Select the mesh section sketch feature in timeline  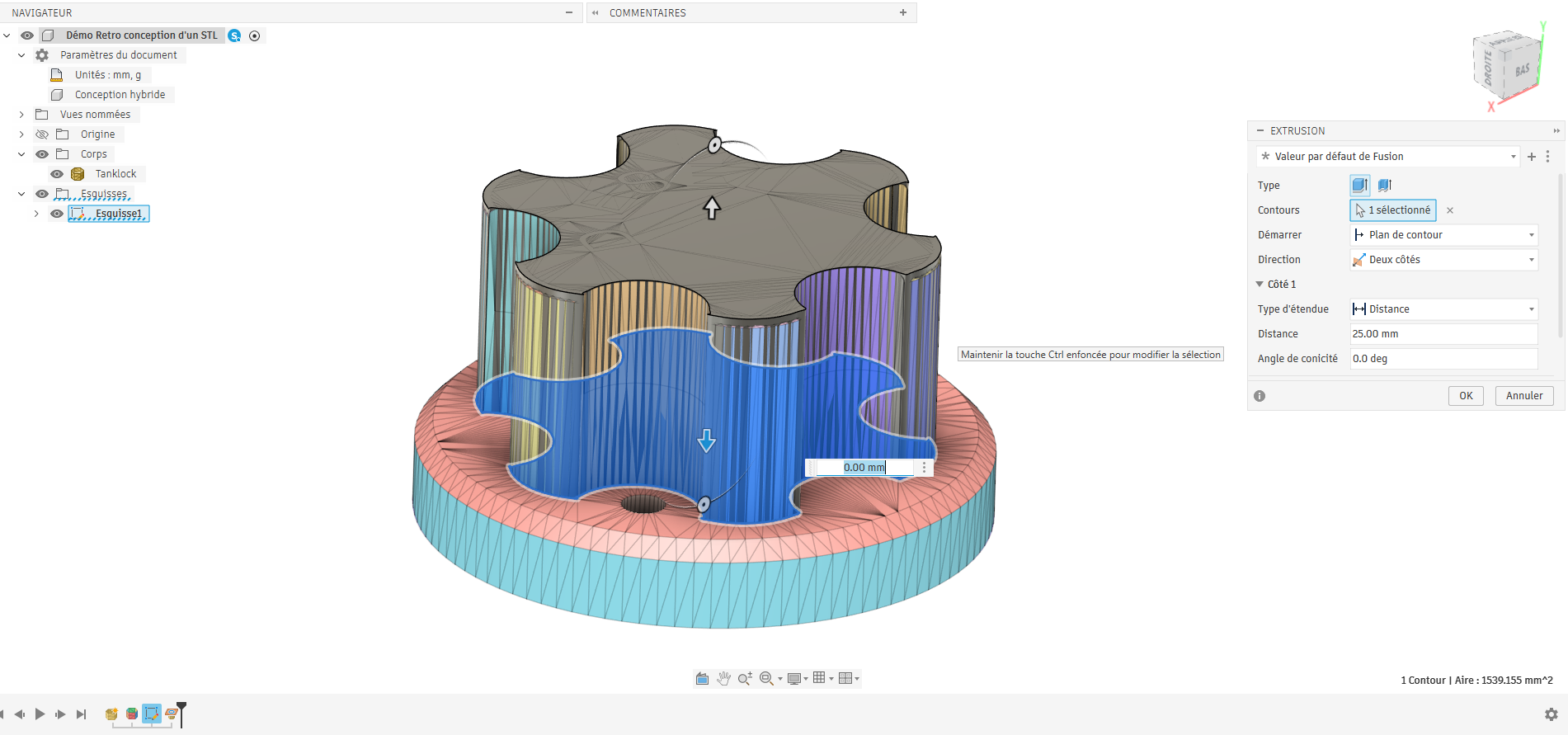tap(172, 714)
